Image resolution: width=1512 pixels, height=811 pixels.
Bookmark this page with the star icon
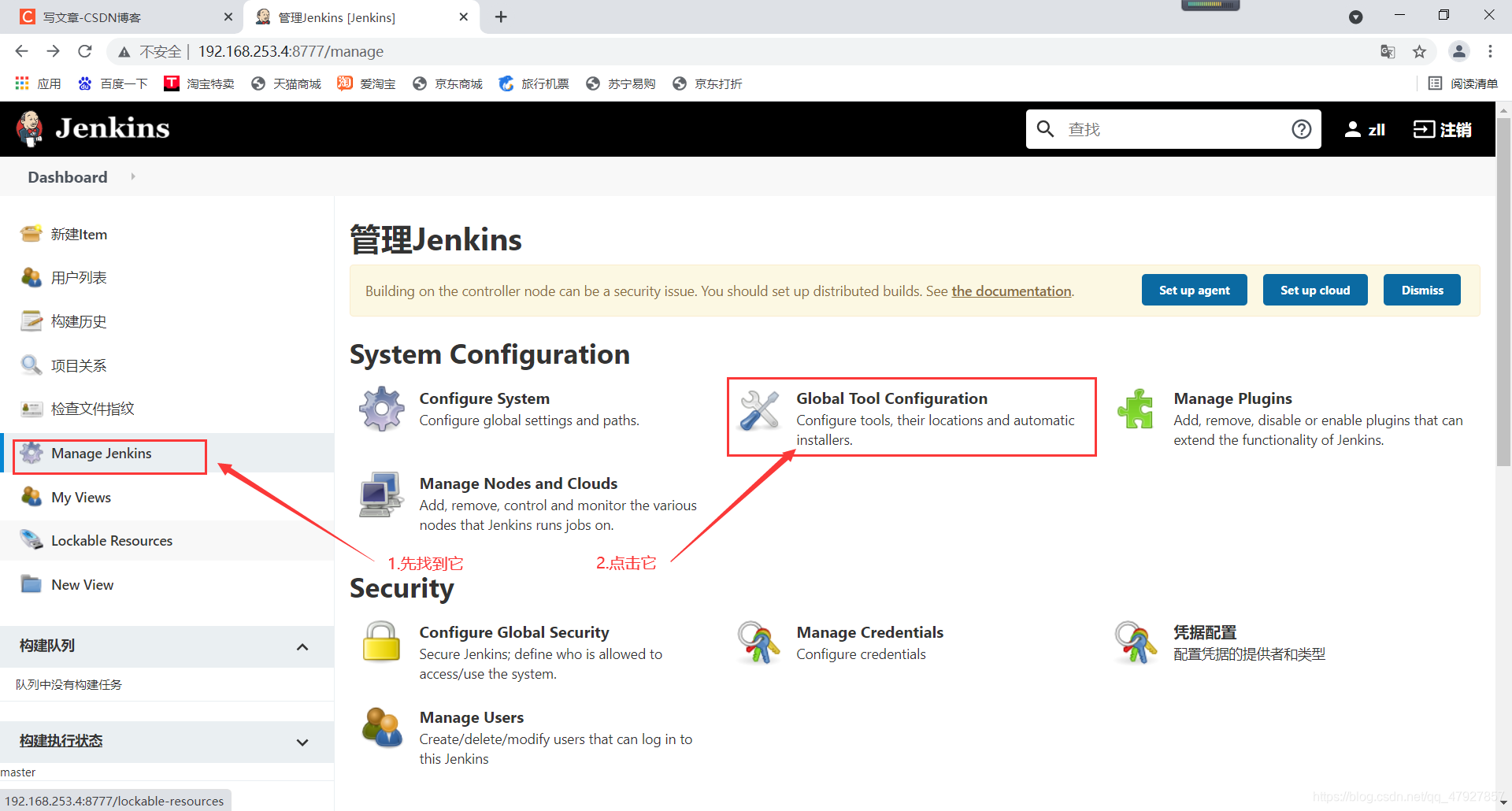[x=1419, y=52]
